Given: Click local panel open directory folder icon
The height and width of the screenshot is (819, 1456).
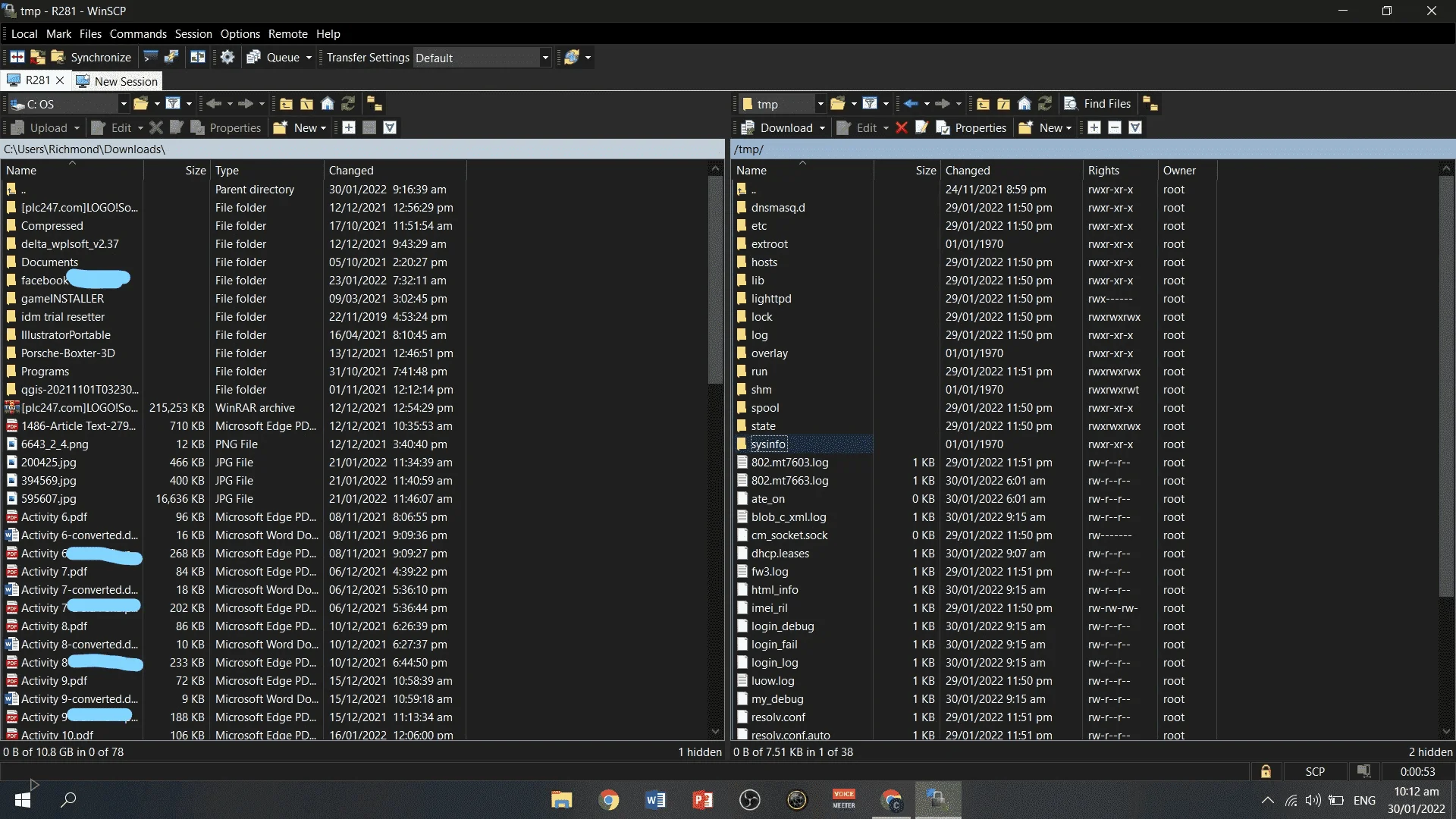Looking at the screenshot, I should point(140,104).
